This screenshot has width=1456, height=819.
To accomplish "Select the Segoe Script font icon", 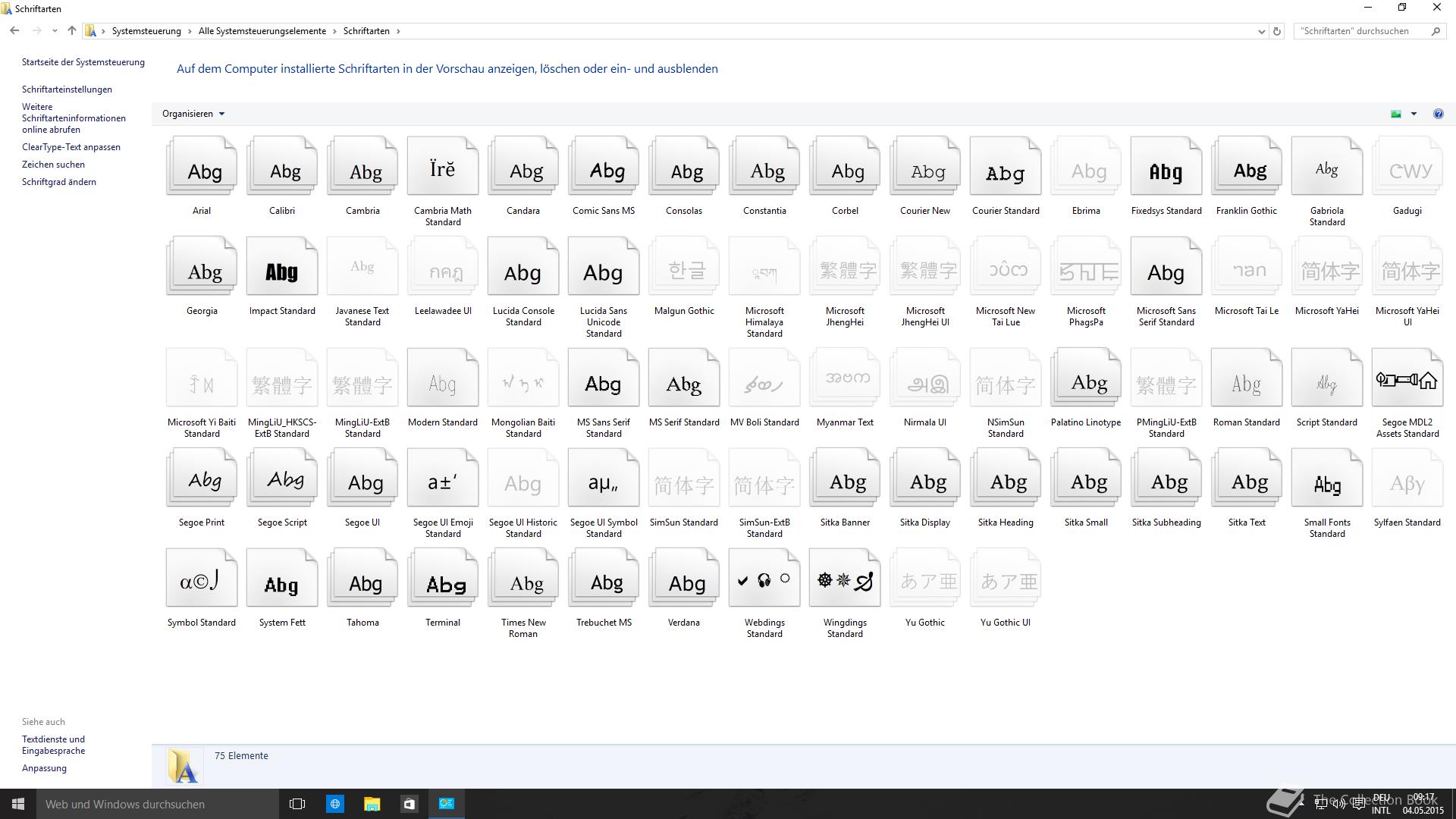I will pyautogui.click(x=282, y=478).
